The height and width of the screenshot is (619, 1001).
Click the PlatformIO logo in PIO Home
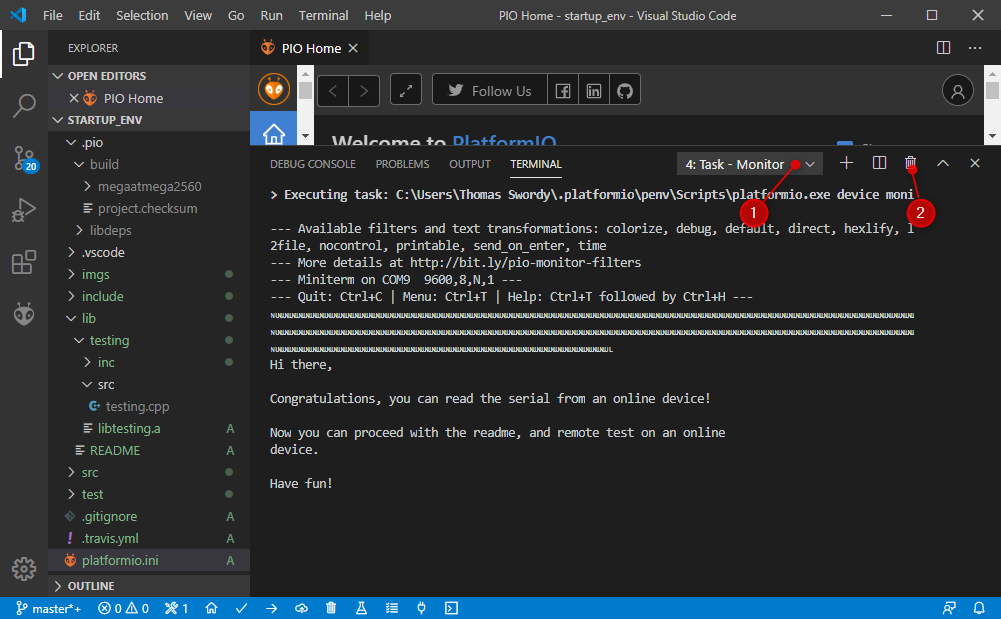274,89
